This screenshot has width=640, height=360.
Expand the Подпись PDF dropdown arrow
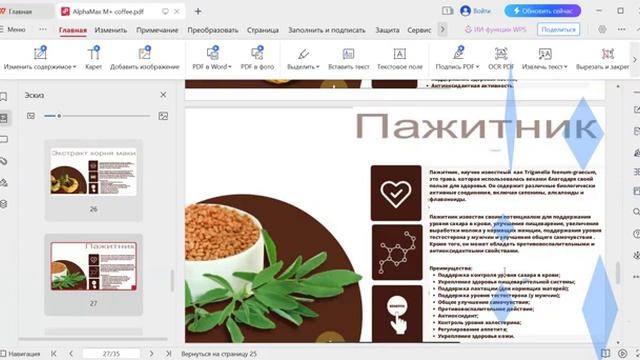click(478, 67)
